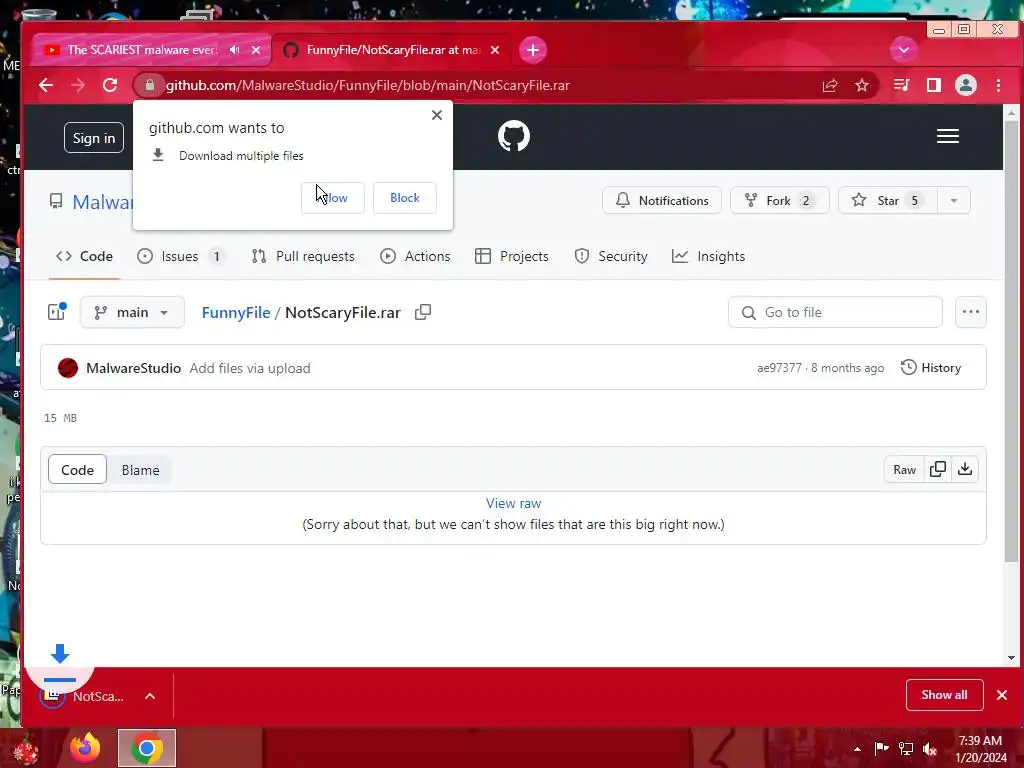Share this page via address bar icon
This screenshot has height=768, width=1024.
[x=829, y=85]
